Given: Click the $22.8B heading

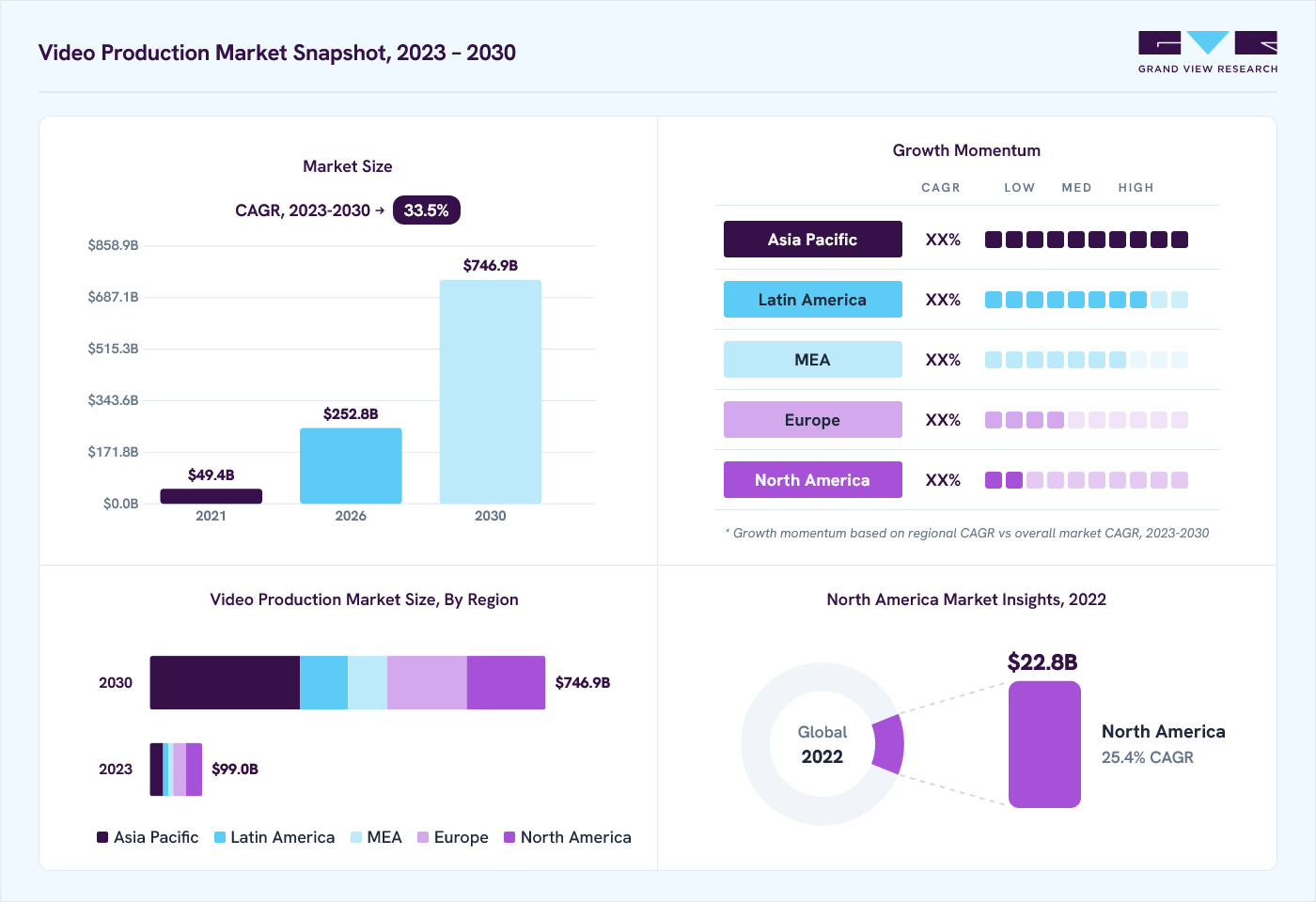Looking at the screenshot, I should tap(1042, 662).
